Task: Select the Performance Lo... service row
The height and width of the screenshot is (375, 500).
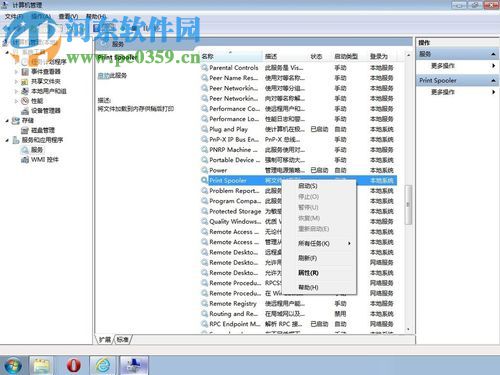Action: (299, 119)
